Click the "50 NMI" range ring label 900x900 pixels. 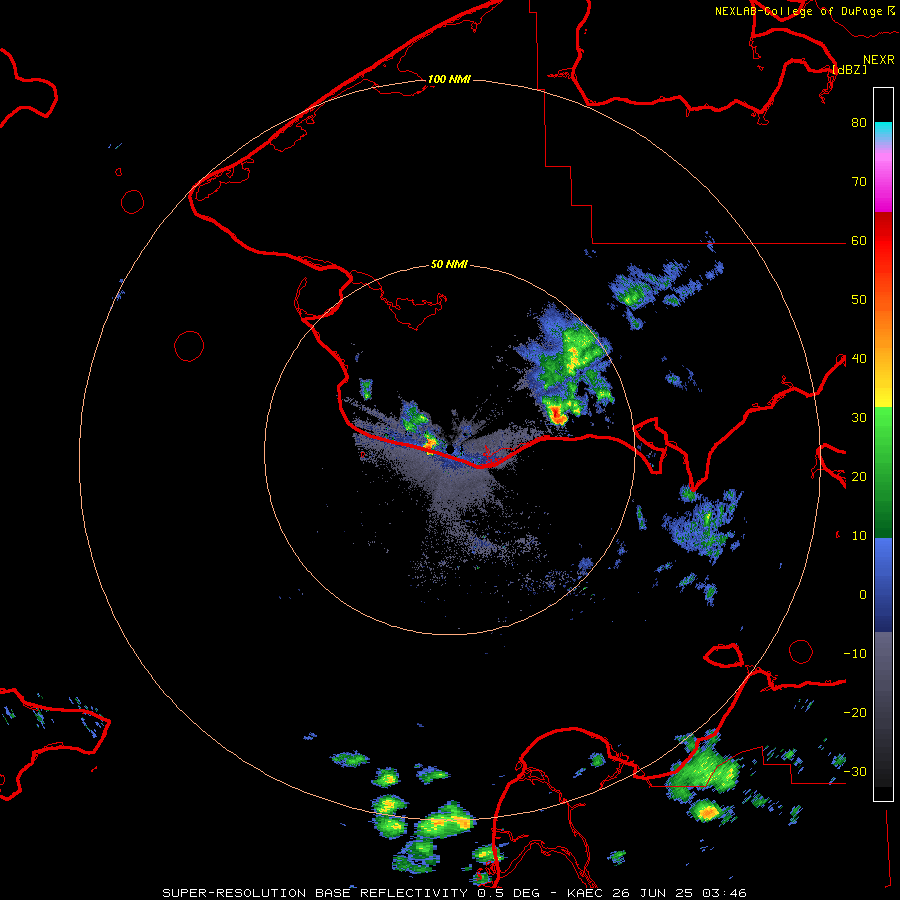click(449, 265)
